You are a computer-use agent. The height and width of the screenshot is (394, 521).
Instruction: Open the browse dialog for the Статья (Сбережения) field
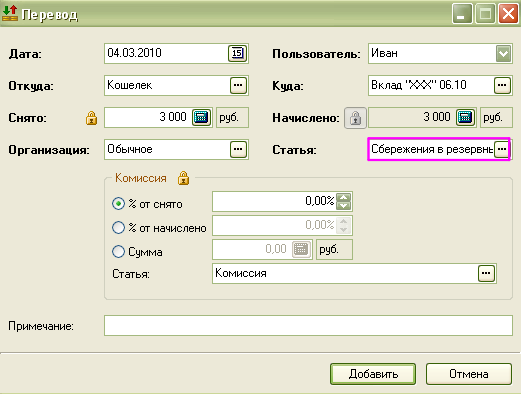pyautogui.click(x=502, y=149)
